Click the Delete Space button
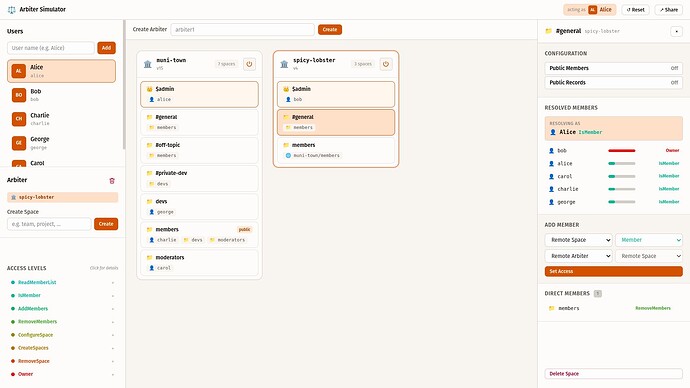This screenshot has height=388, width=690. [613, 373]
